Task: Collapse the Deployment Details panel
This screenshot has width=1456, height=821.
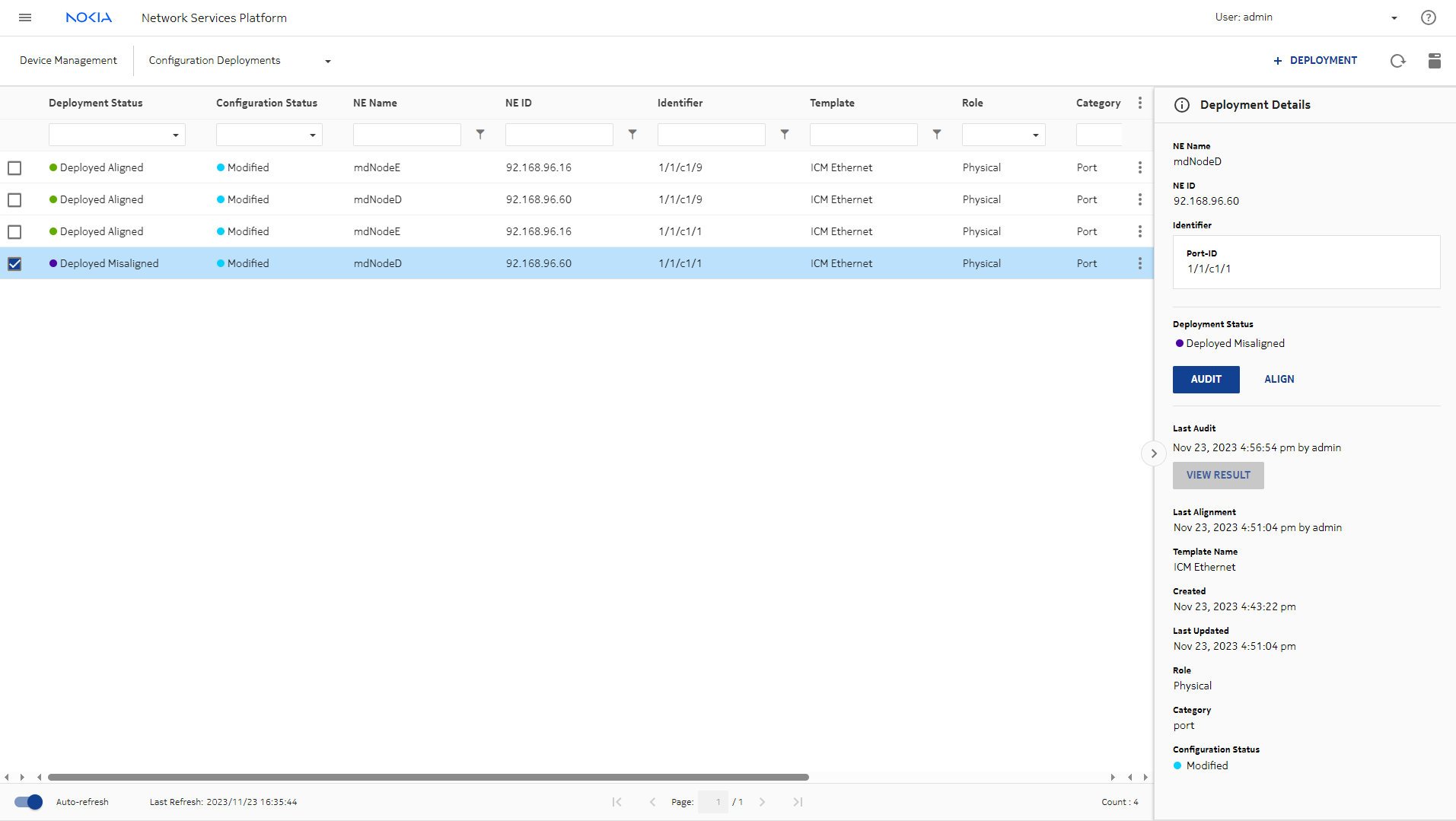Action: pyautogui.click(x=1153, y=453)
